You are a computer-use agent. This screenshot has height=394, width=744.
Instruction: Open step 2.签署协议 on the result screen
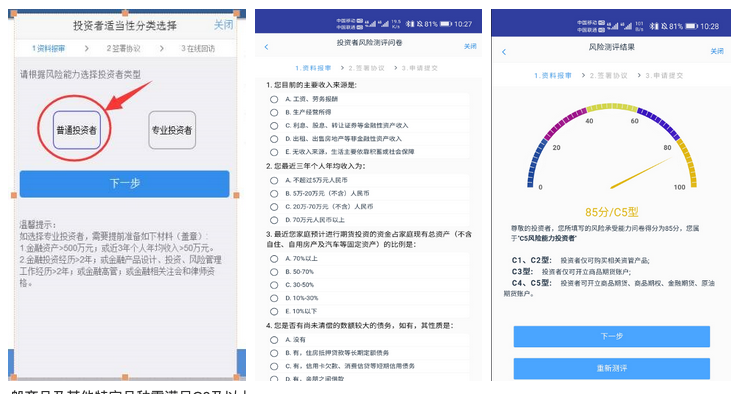pos(609,75)
